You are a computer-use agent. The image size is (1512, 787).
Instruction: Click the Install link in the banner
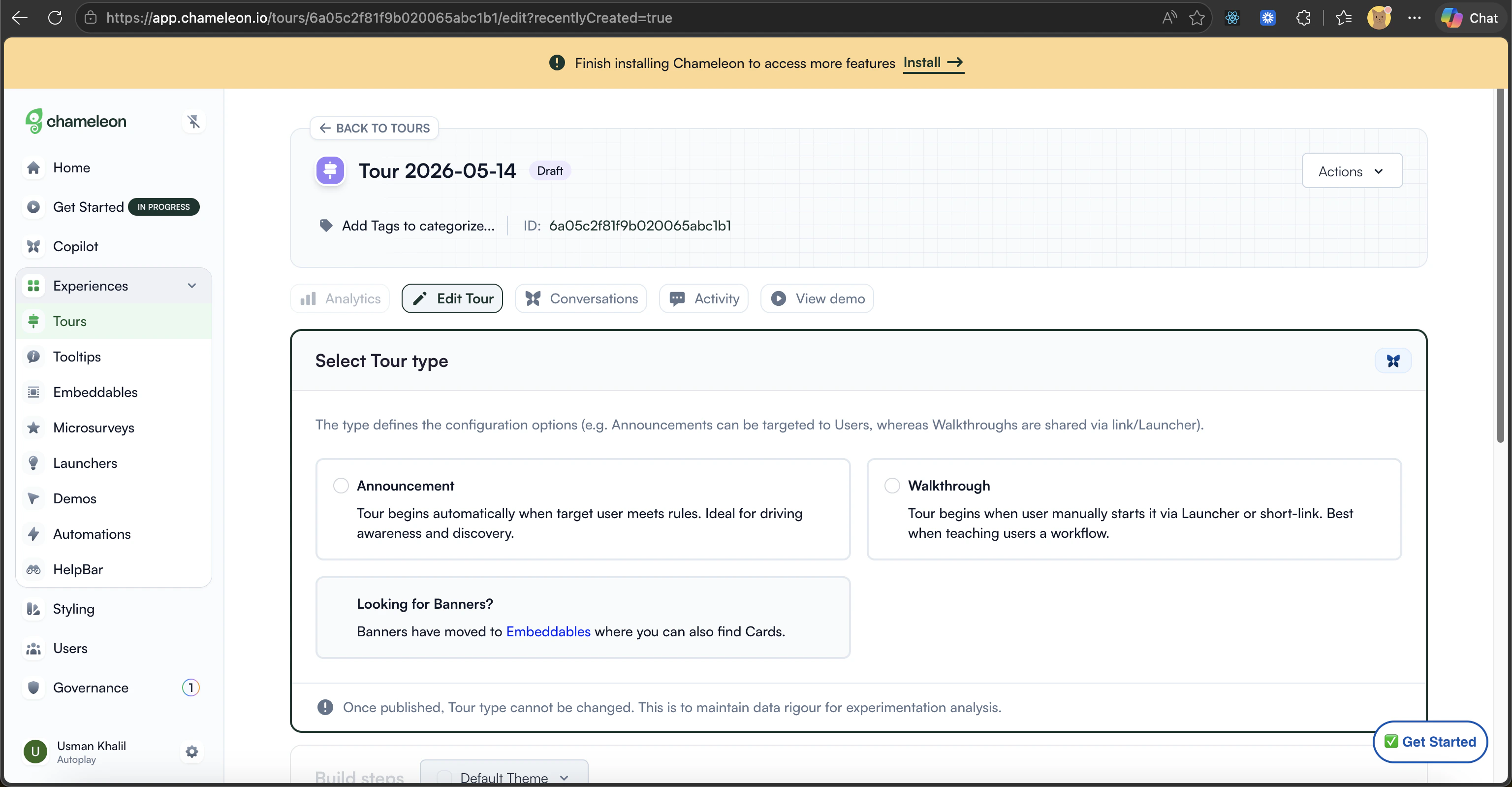tap(933, 62)
